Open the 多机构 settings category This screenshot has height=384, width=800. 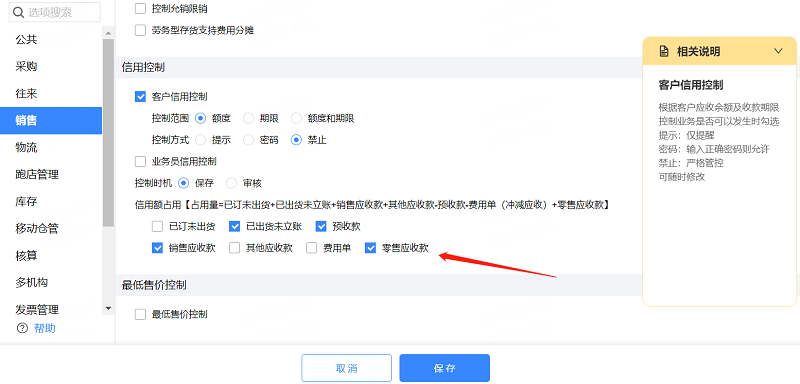coord(51,283)
